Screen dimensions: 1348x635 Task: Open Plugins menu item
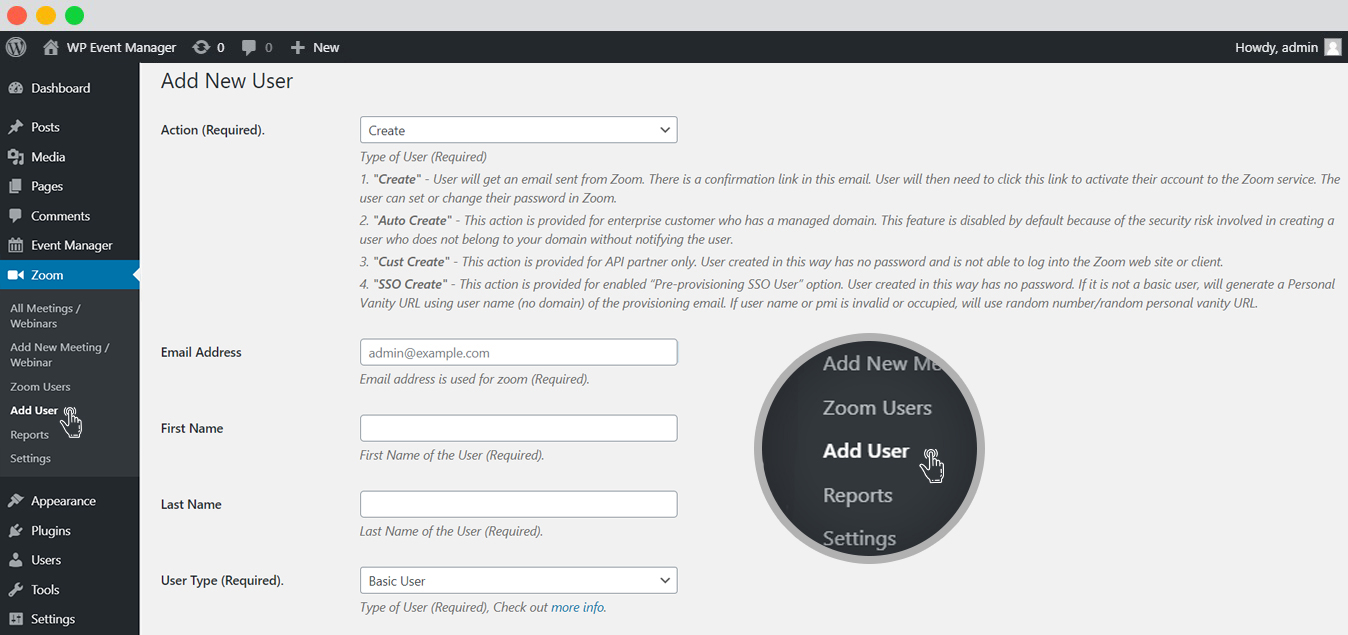[51, 531]
